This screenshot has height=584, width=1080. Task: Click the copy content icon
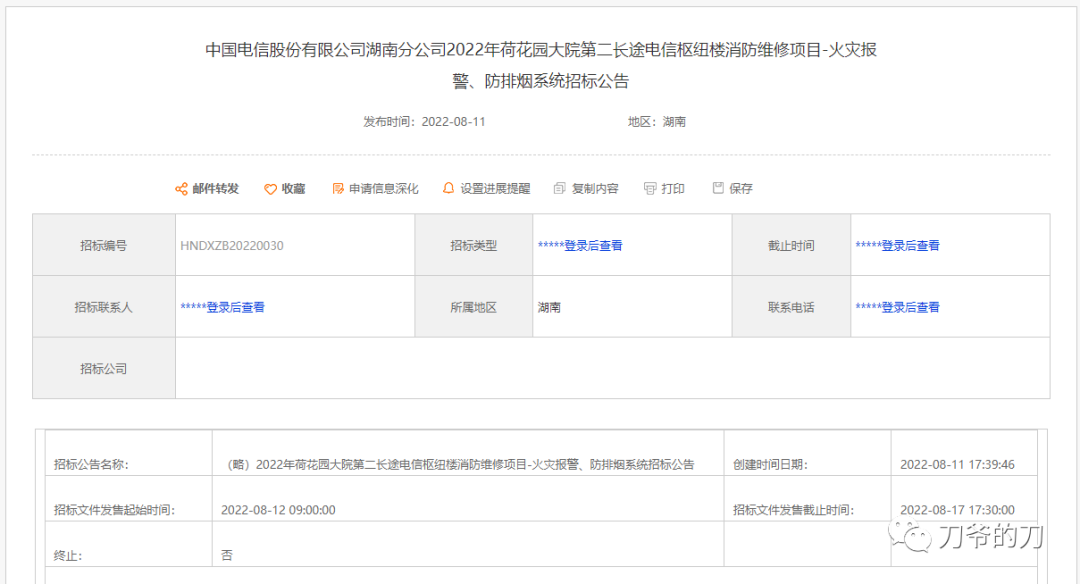560,188
